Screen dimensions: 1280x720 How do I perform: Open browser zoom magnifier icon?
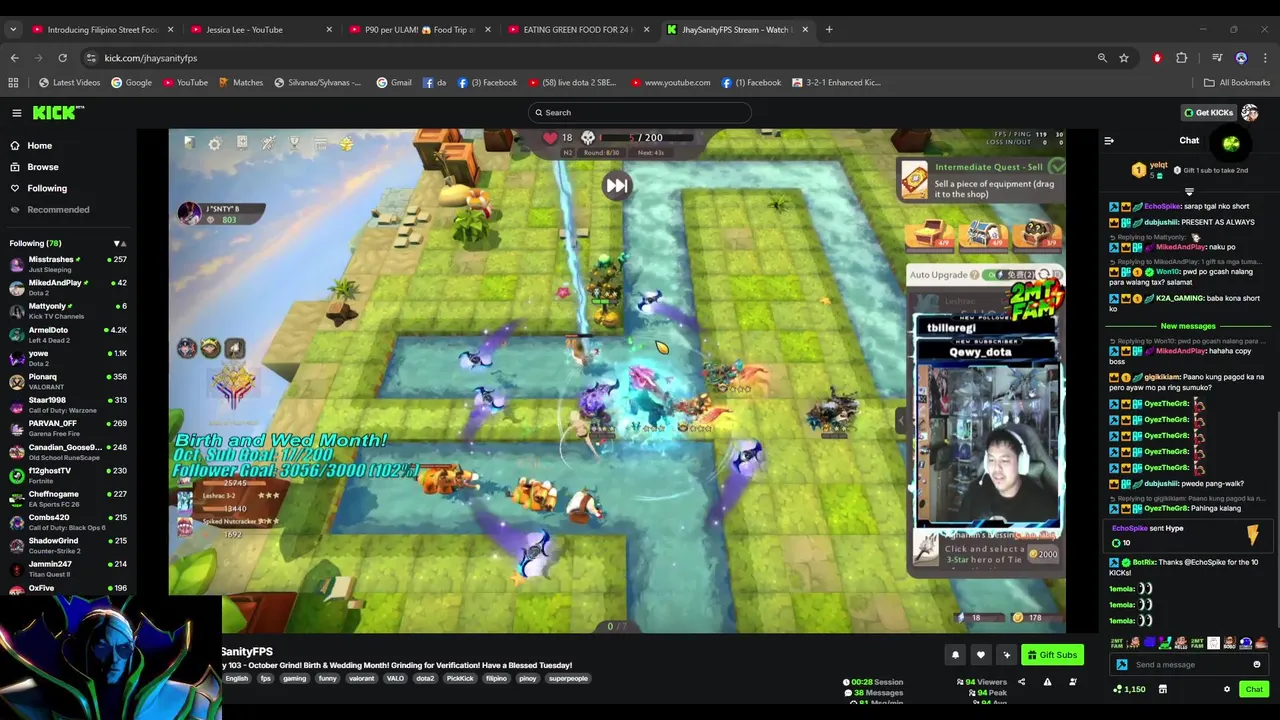click(x=1102, y=58)
